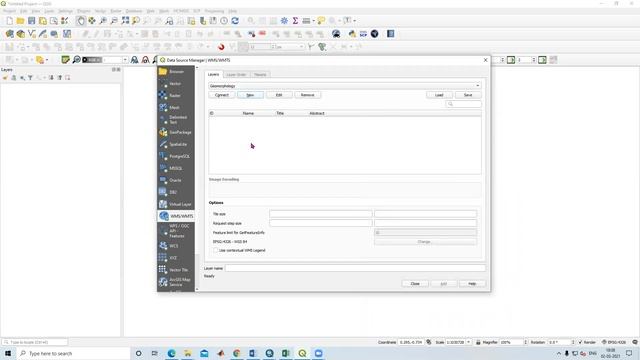The image size is (640, 360).
Task: Open the Project menu
Action: pyautogui.click(x=9, y=11)
